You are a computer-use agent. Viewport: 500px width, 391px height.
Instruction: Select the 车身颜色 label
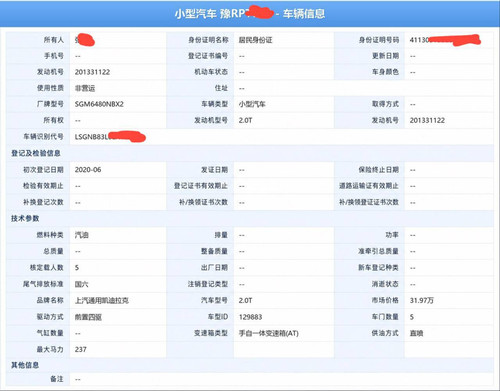point(385,72)
